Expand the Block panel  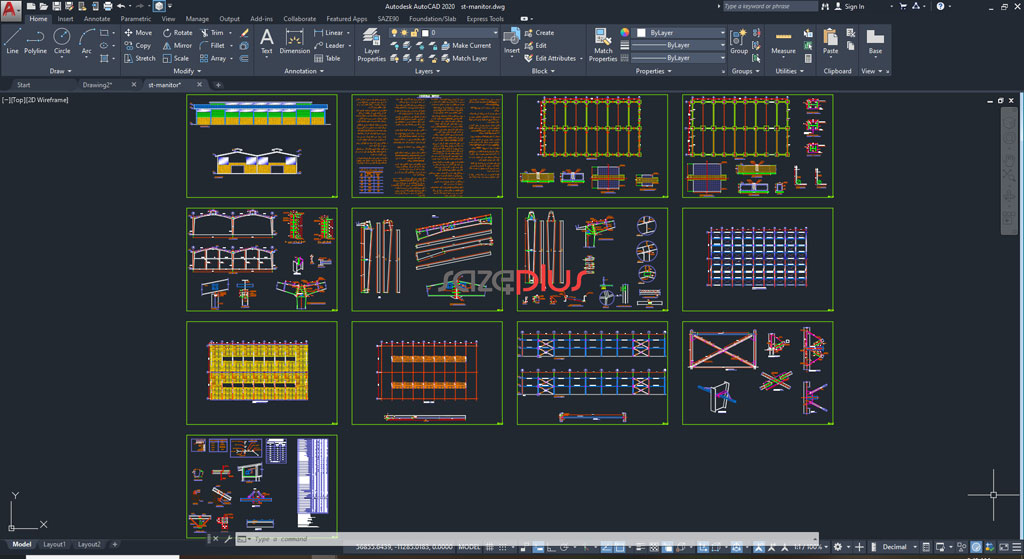[543, 71]
